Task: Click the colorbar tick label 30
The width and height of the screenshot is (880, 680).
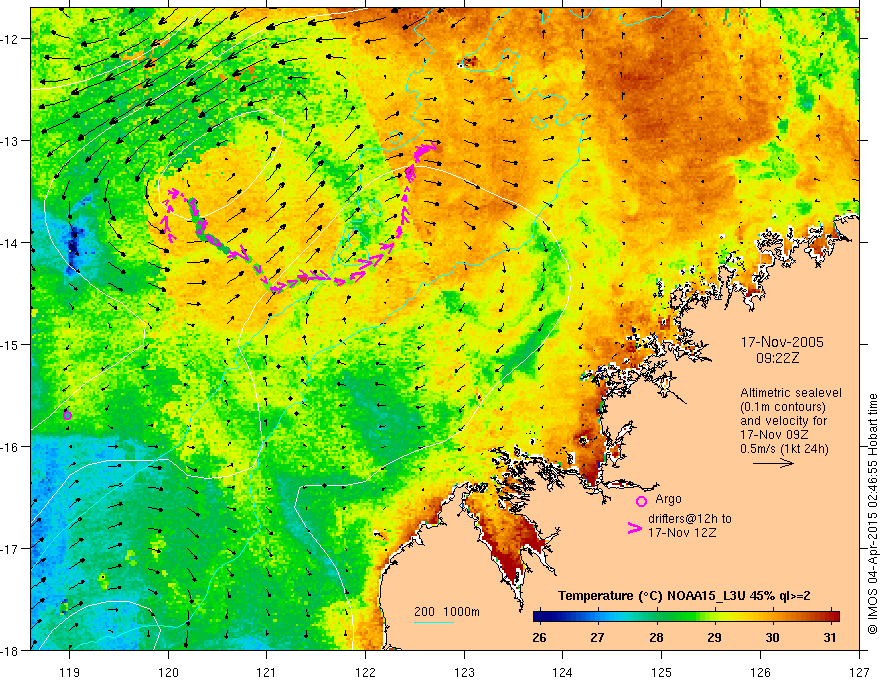Action: (x=772, y=638)
